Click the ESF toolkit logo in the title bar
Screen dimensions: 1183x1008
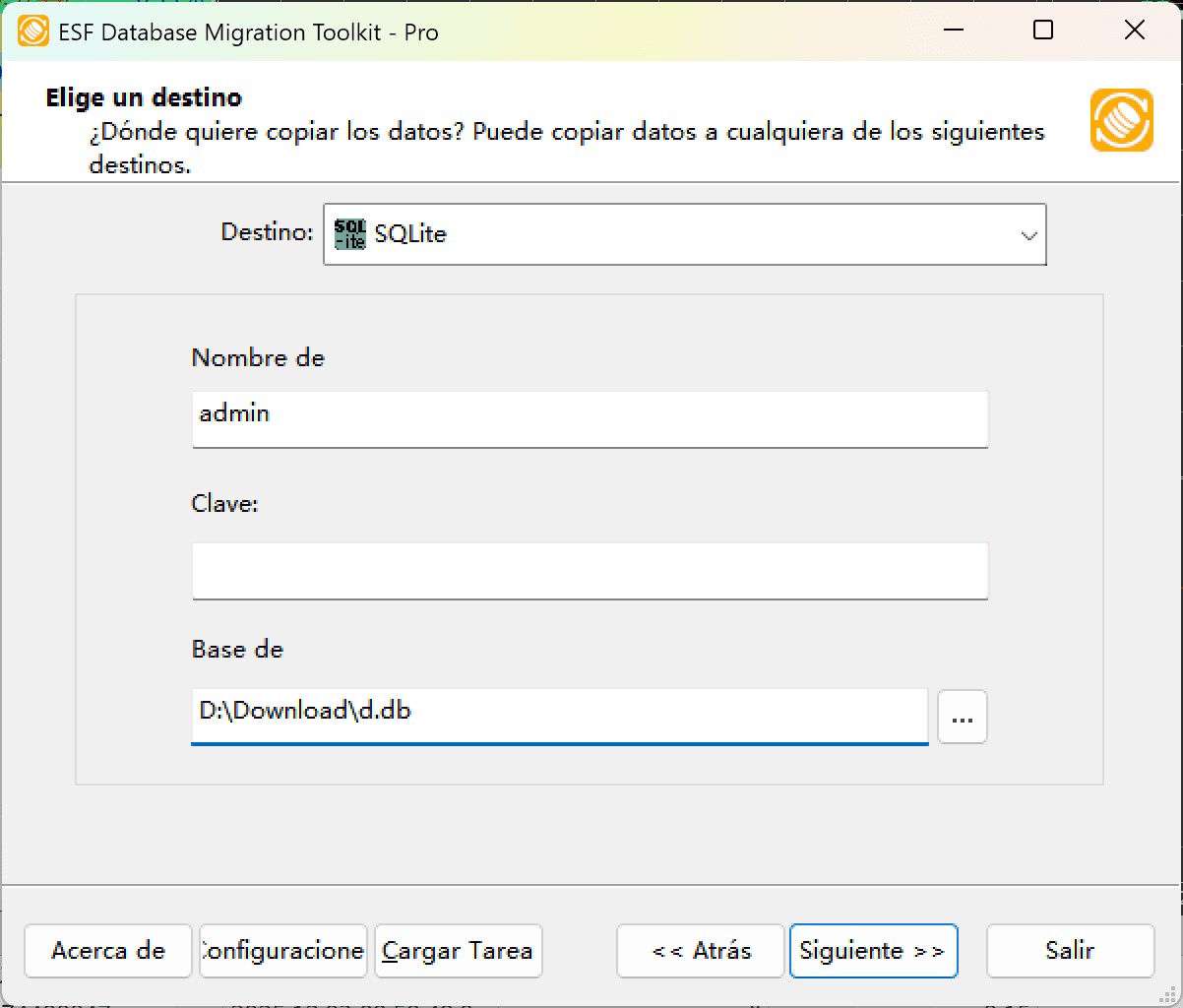click(33, 31)
